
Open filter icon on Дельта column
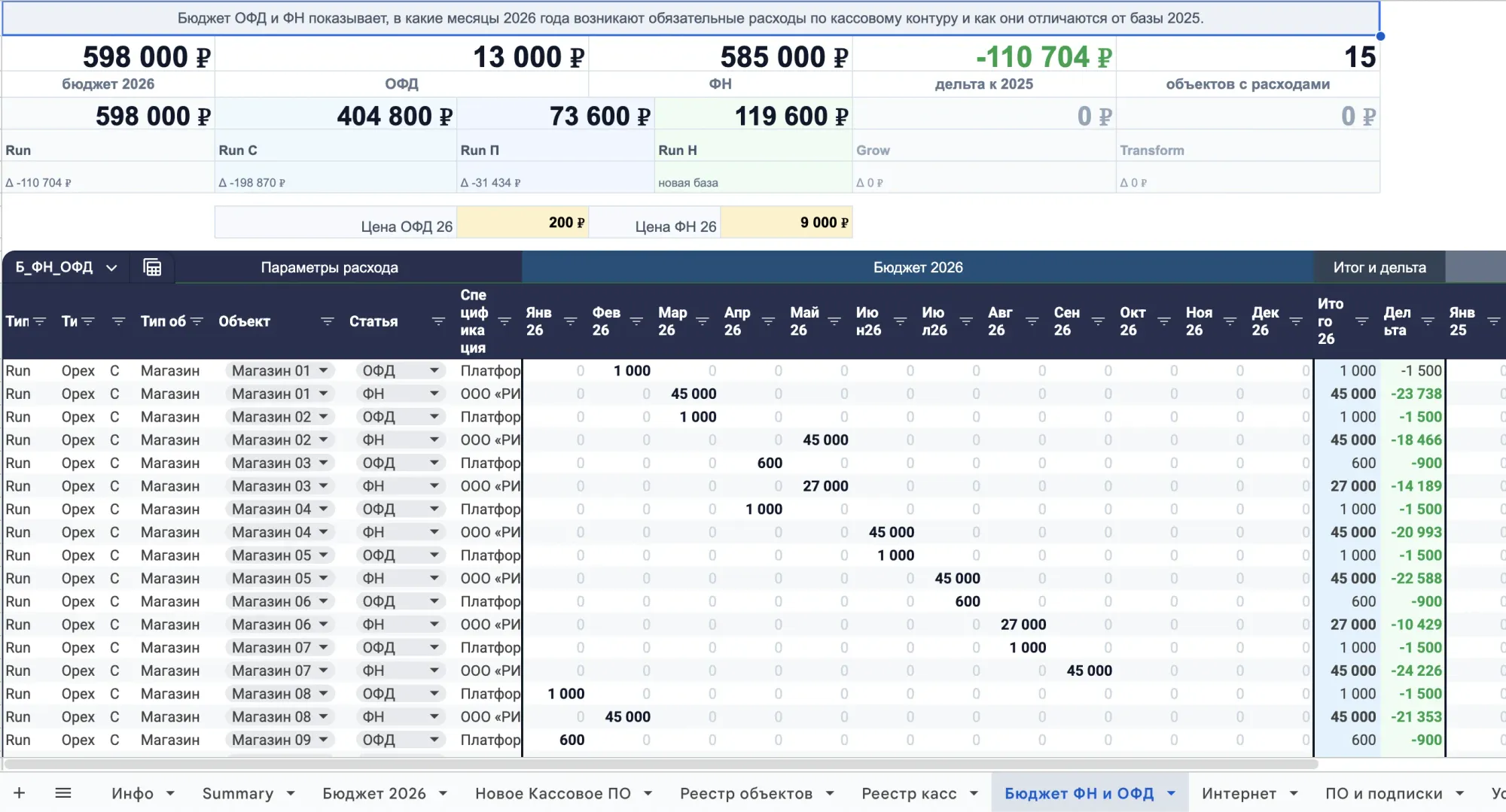[x=1428, y=321]
